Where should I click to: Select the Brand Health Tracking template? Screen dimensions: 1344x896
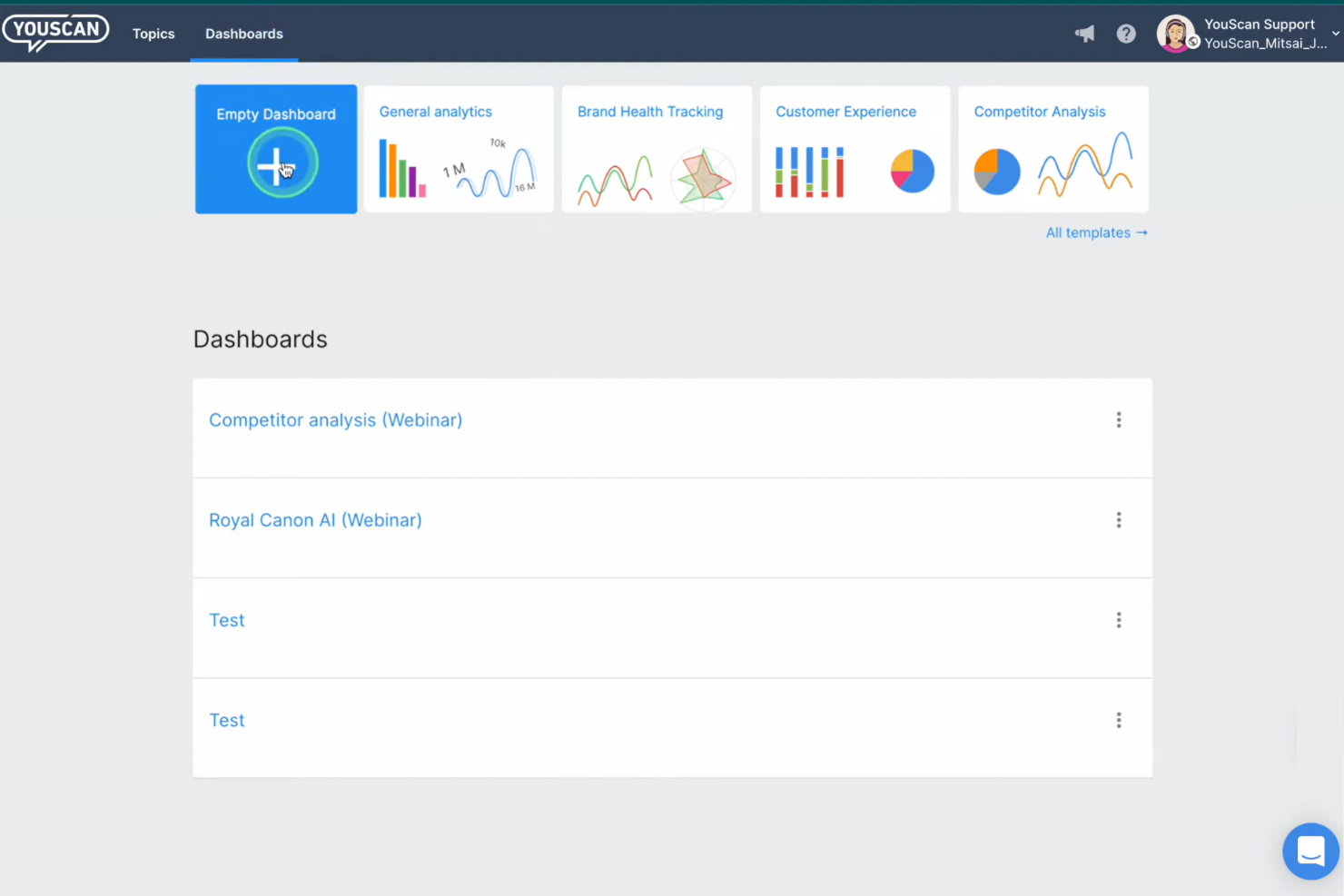[656, 149]
